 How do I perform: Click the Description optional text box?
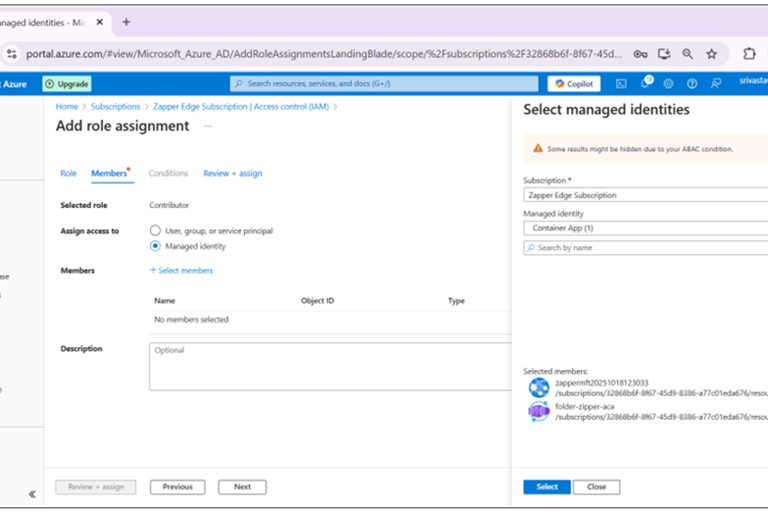331,366
